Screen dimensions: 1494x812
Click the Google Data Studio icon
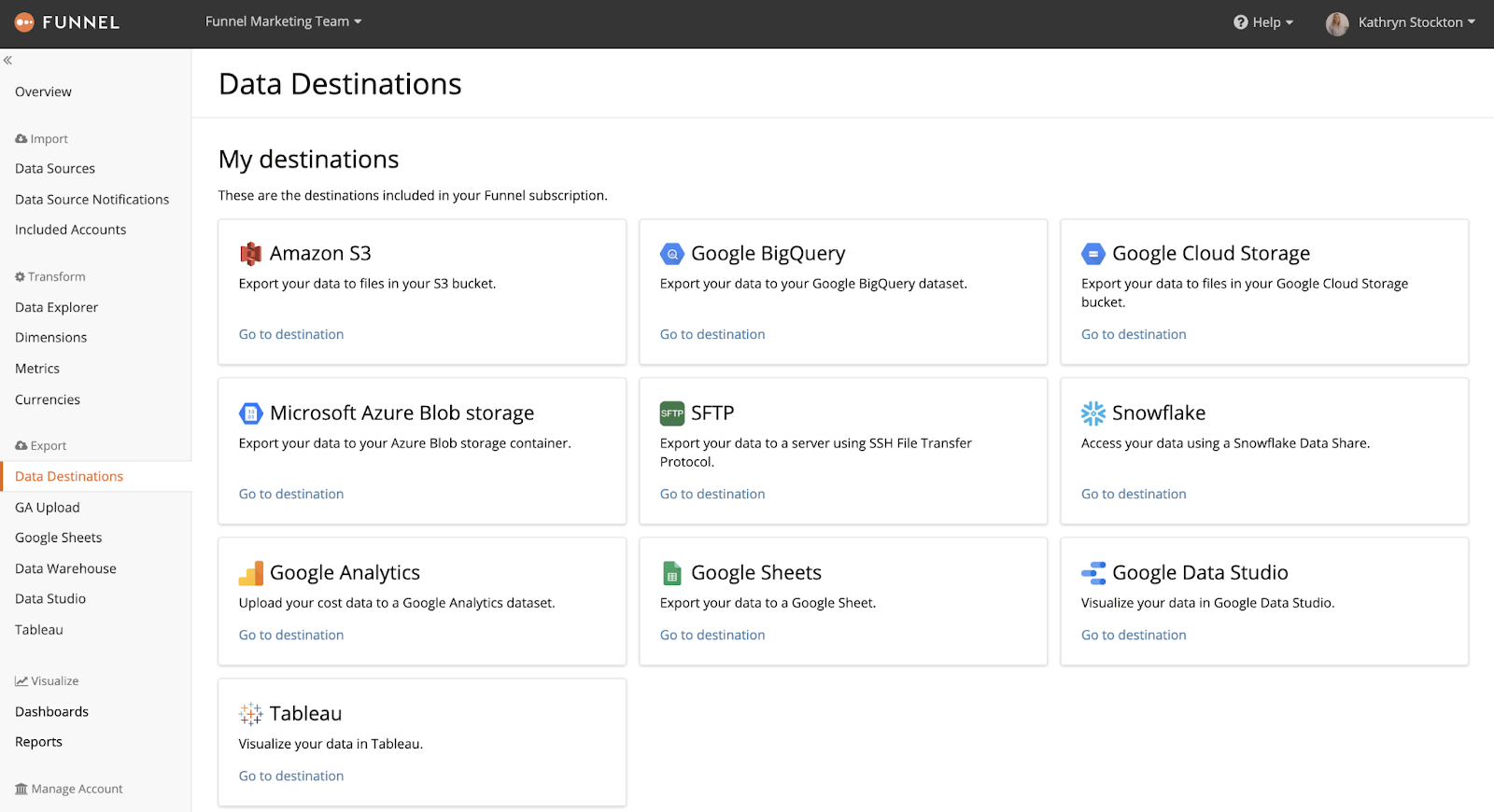coord(1093,573)
